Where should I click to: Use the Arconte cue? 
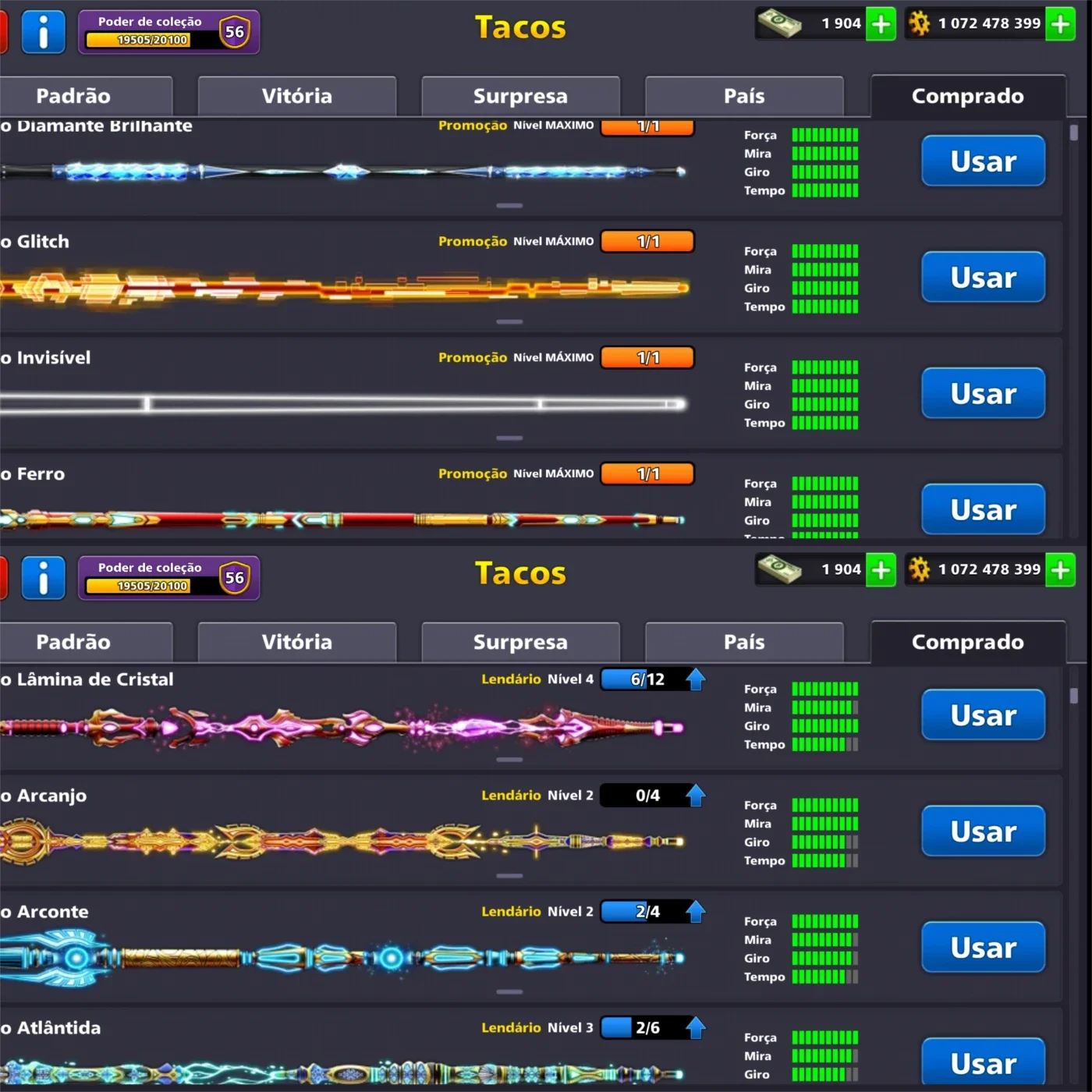click(984, 947)
